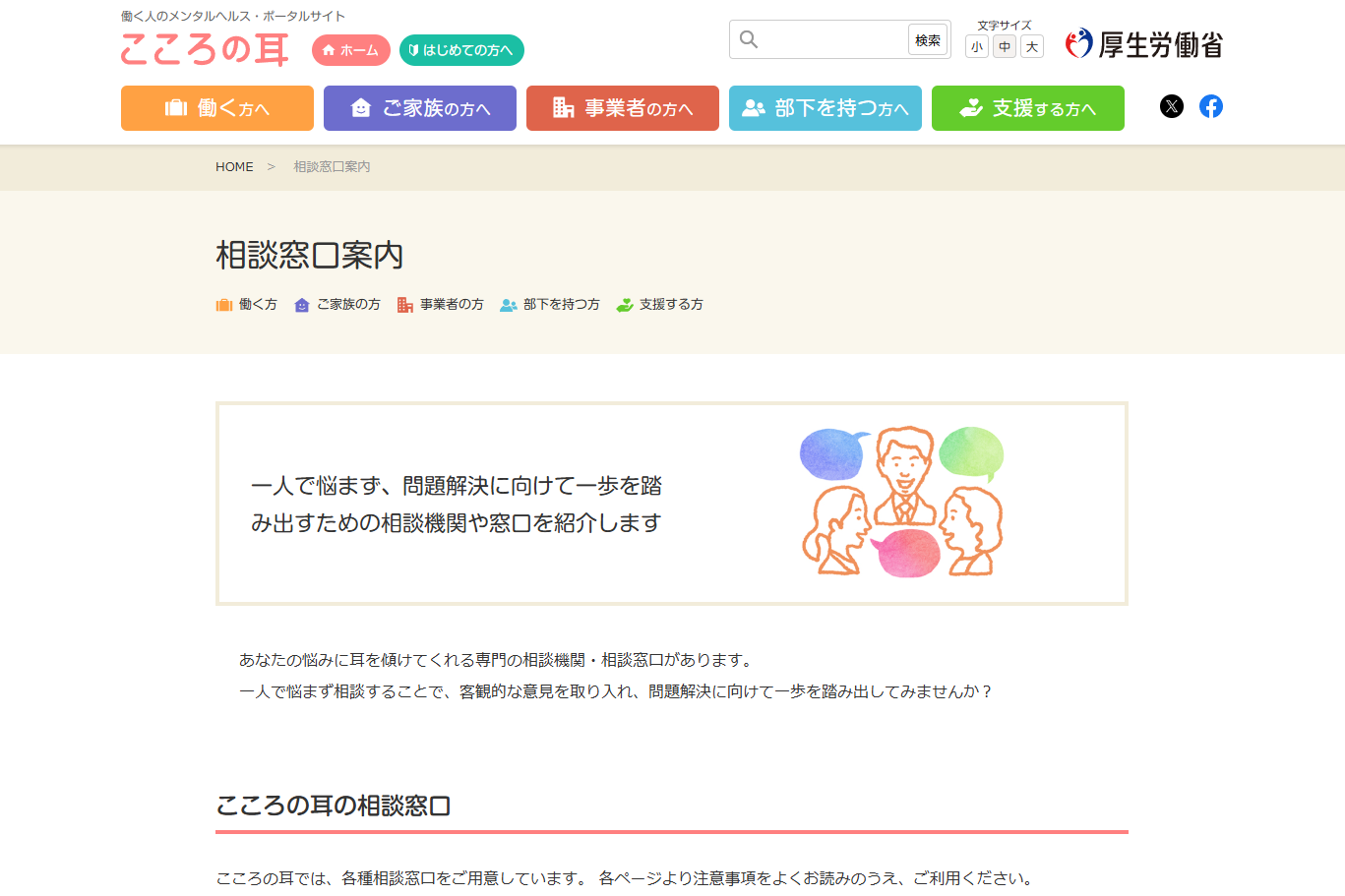Click the 検索 search button
Image resolution: width=1345 pixels, height=896 pixels.
(927, 39)
